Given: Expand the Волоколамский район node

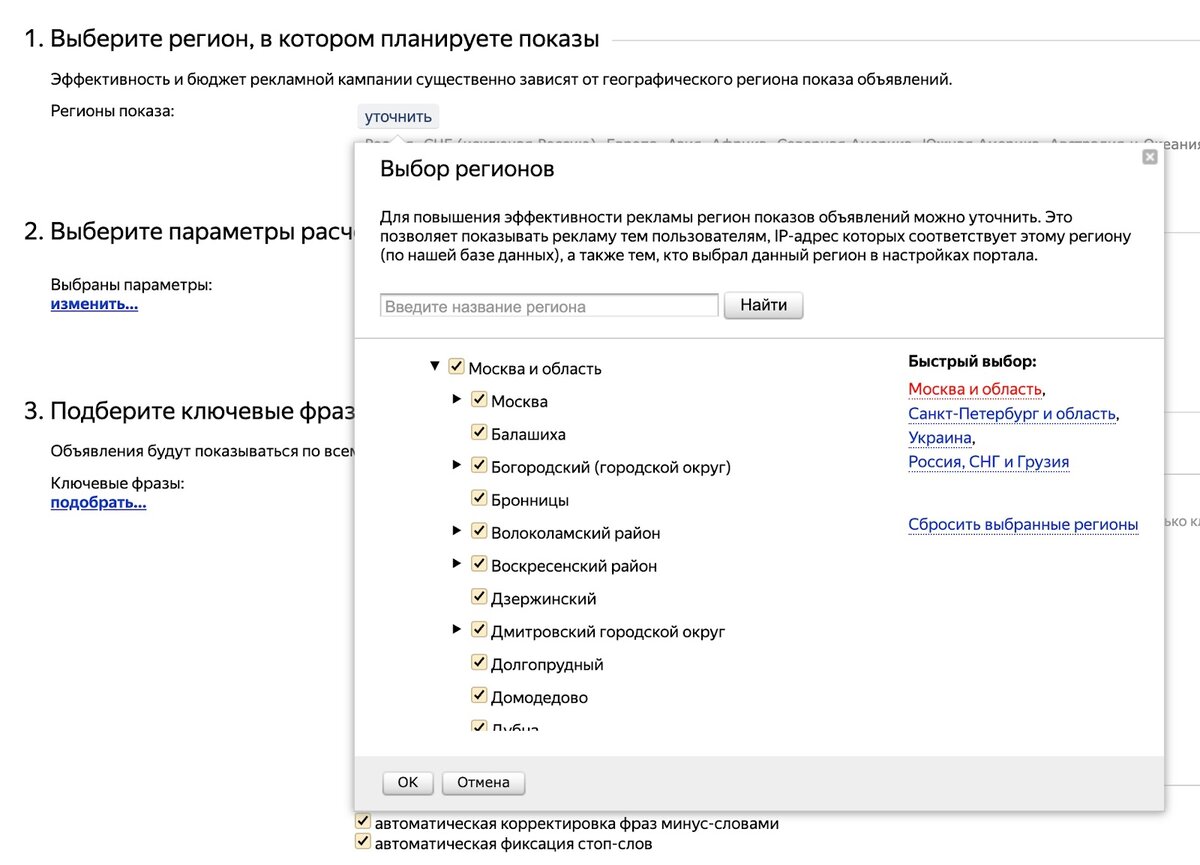Looking at the screenshot, I should 457,531.
